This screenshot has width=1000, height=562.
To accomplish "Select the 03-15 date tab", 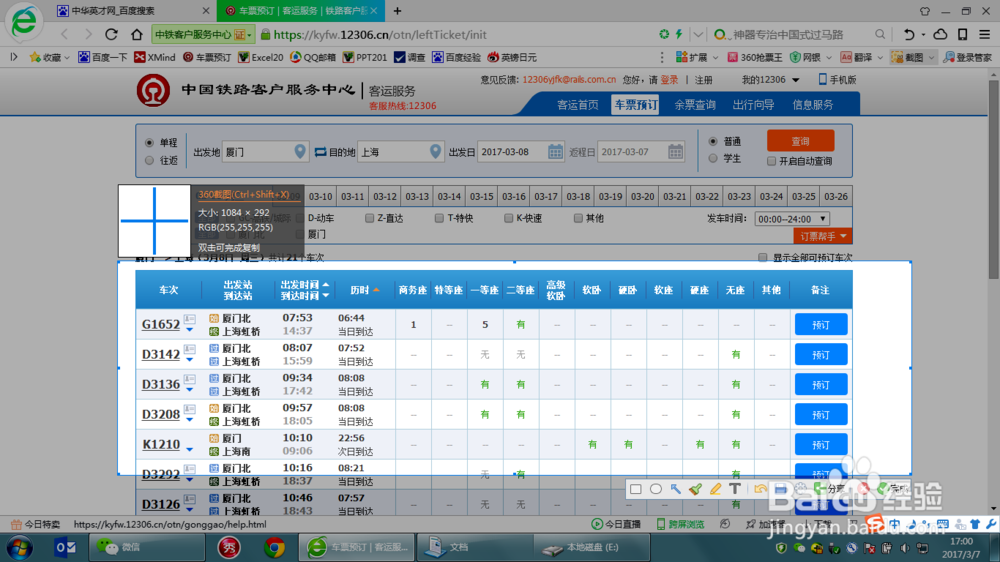I will pos(482,196).
